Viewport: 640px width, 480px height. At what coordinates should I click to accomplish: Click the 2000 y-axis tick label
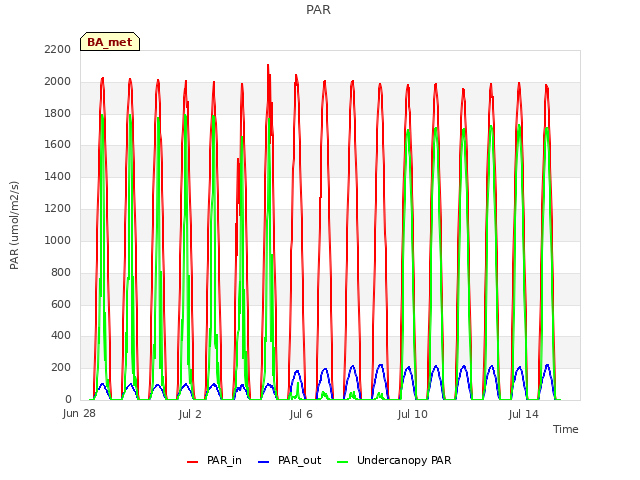point(58,81)
